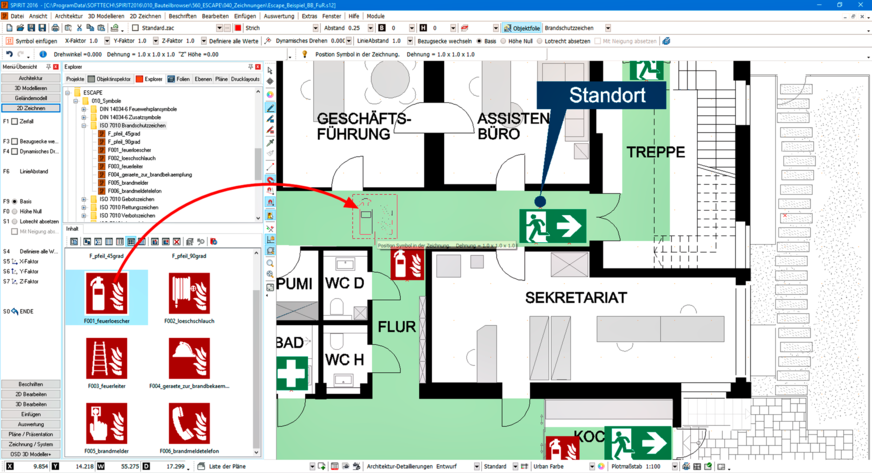
Task: Switch to the Drucklayouts tab
Action: 245,79
